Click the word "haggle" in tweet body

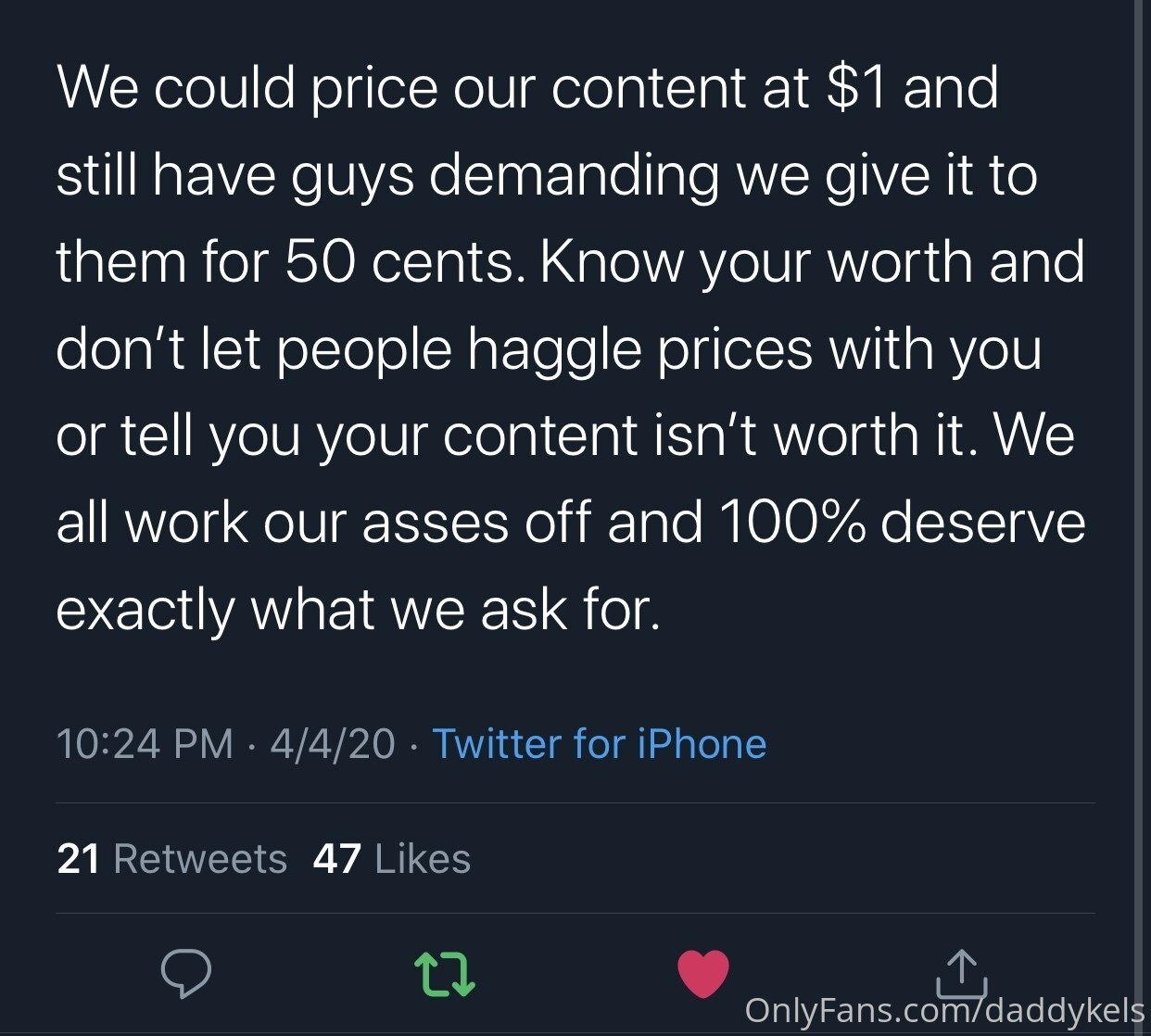tap(554, 351)
